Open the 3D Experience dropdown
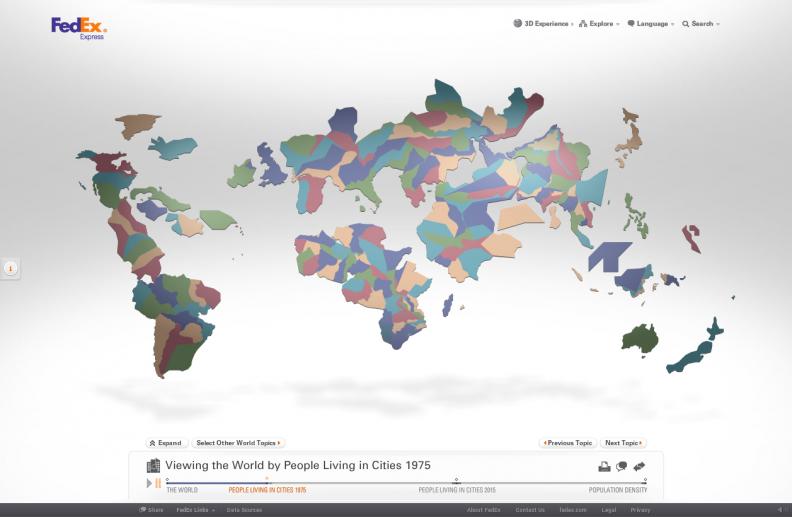Viewport: 792px width, 517px height. [x=543, y=24]
